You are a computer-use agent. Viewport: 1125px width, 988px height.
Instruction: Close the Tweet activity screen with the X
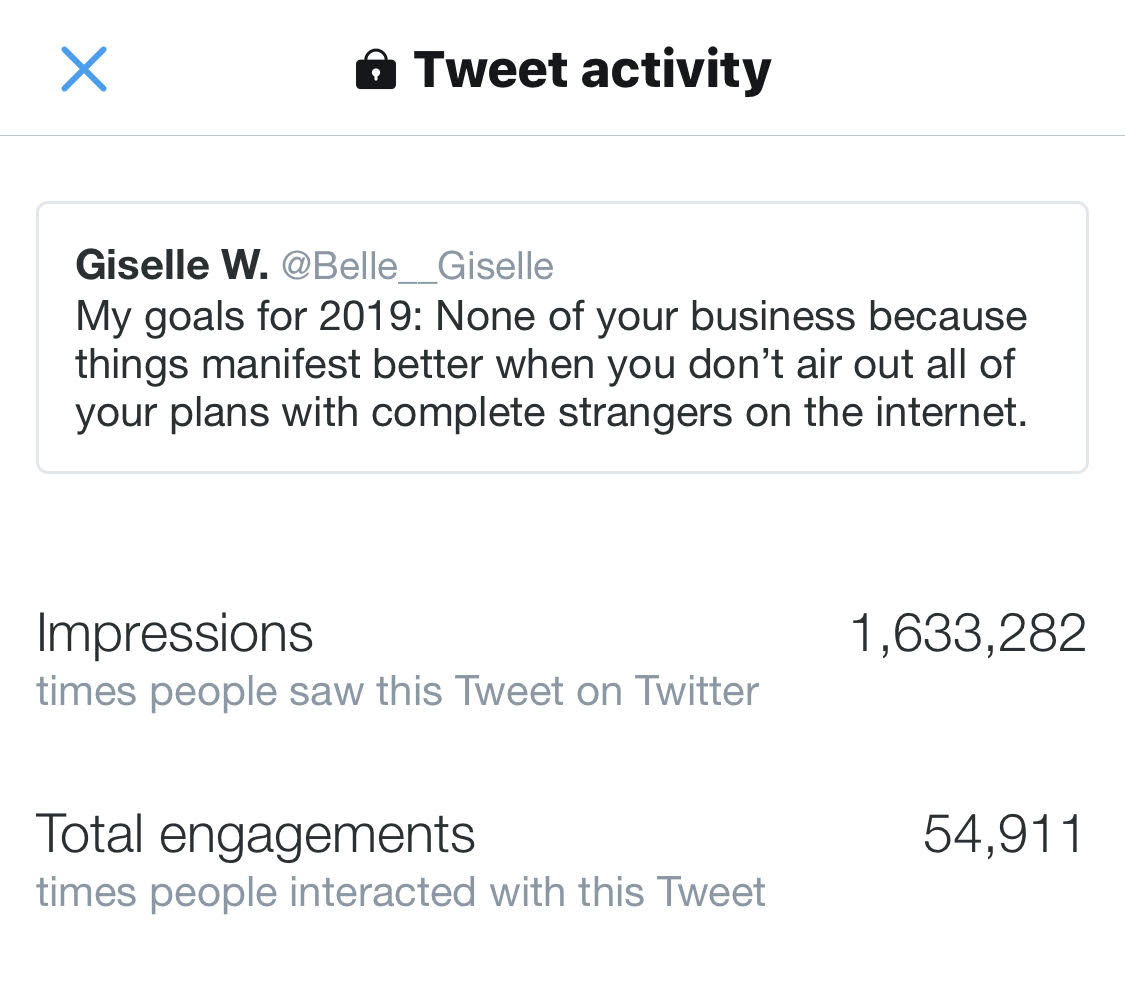84,69
